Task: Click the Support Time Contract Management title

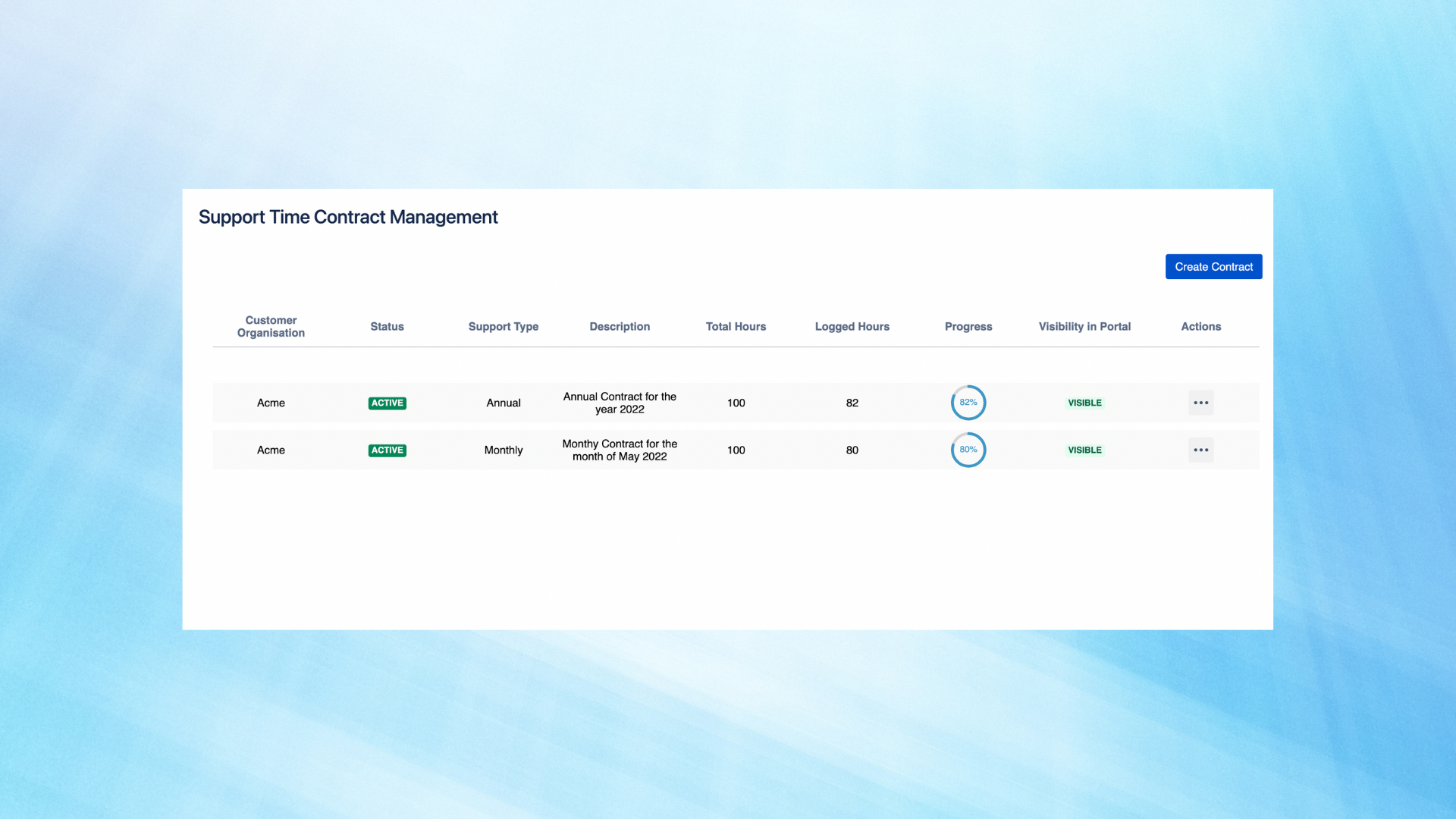Action: click(x=348, y=217)
